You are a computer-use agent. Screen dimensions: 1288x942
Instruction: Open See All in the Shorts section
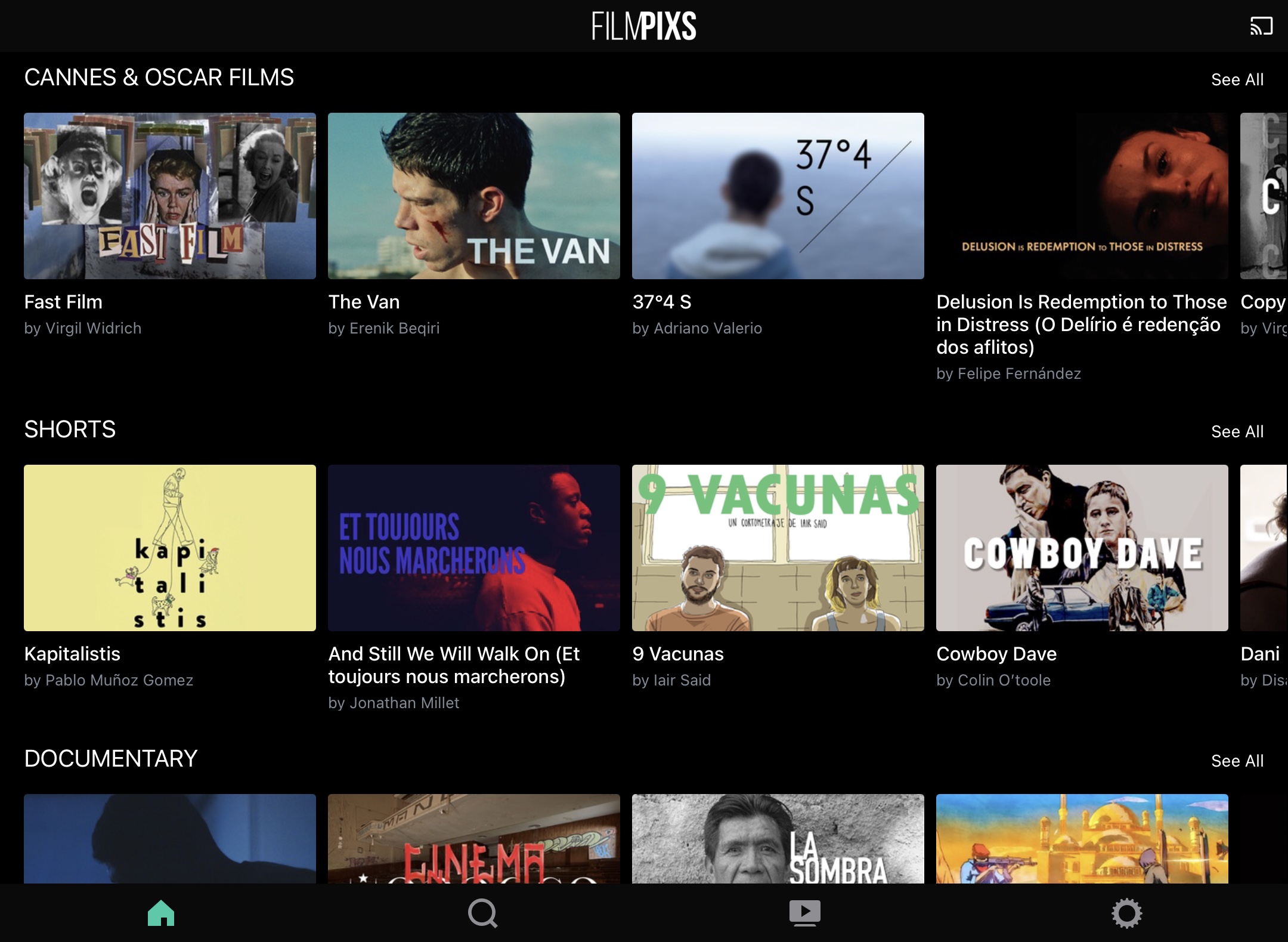tap(1237, 431)
